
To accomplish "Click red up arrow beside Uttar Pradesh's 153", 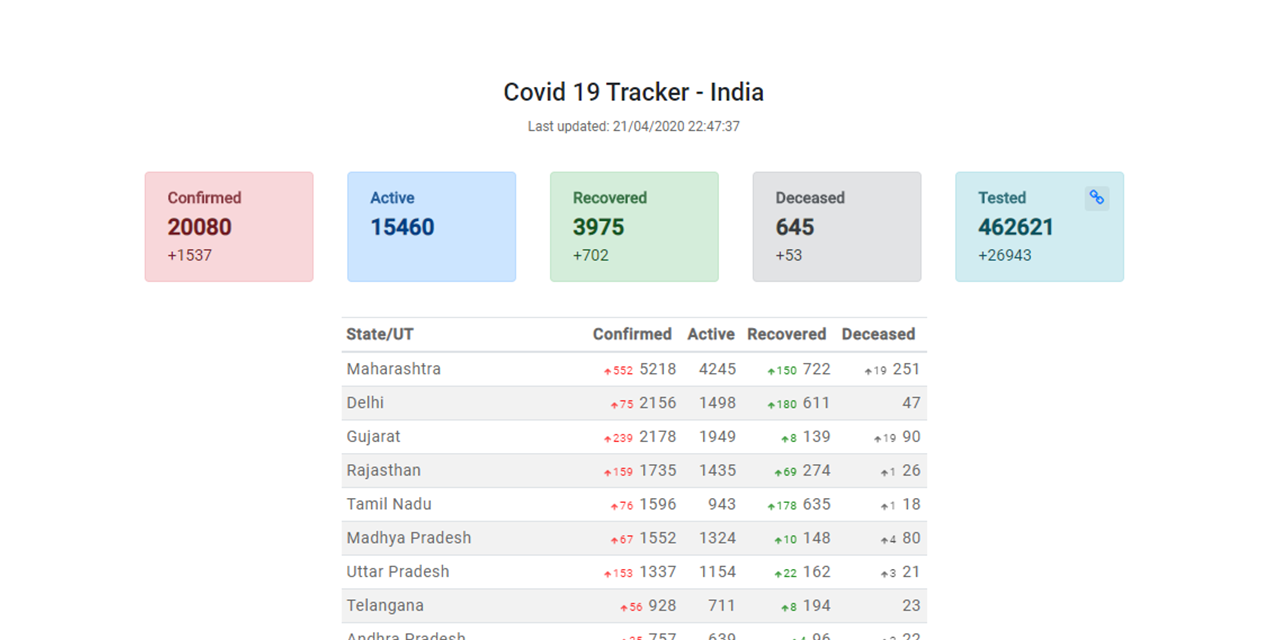I will (607, 573).
